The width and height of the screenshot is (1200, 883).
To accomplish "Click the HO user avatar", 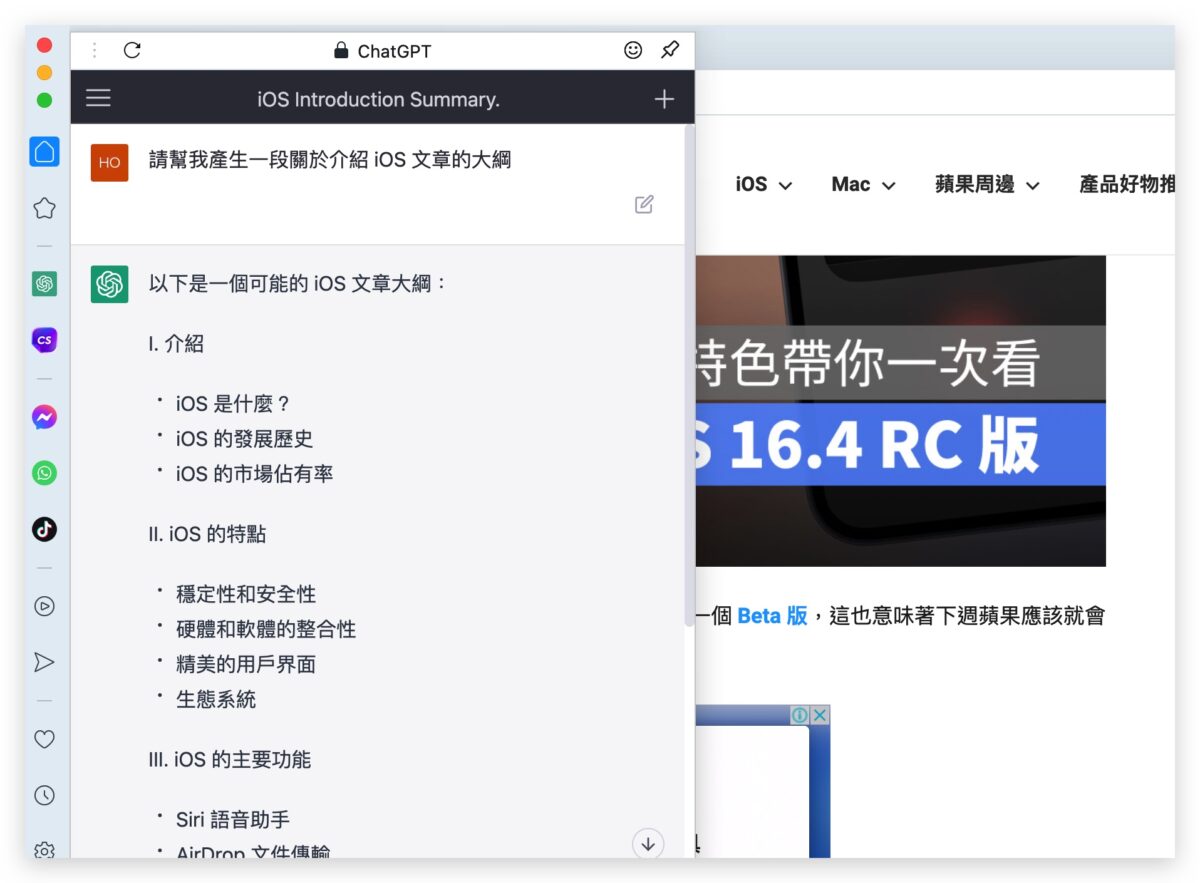I will (x=110, y=162).
